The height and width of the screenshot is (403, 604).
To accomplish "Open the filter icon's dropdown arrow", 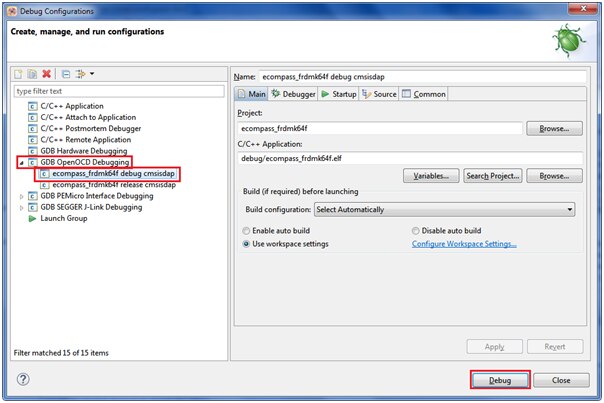I will pyautogui.click(x=92, y=74).
